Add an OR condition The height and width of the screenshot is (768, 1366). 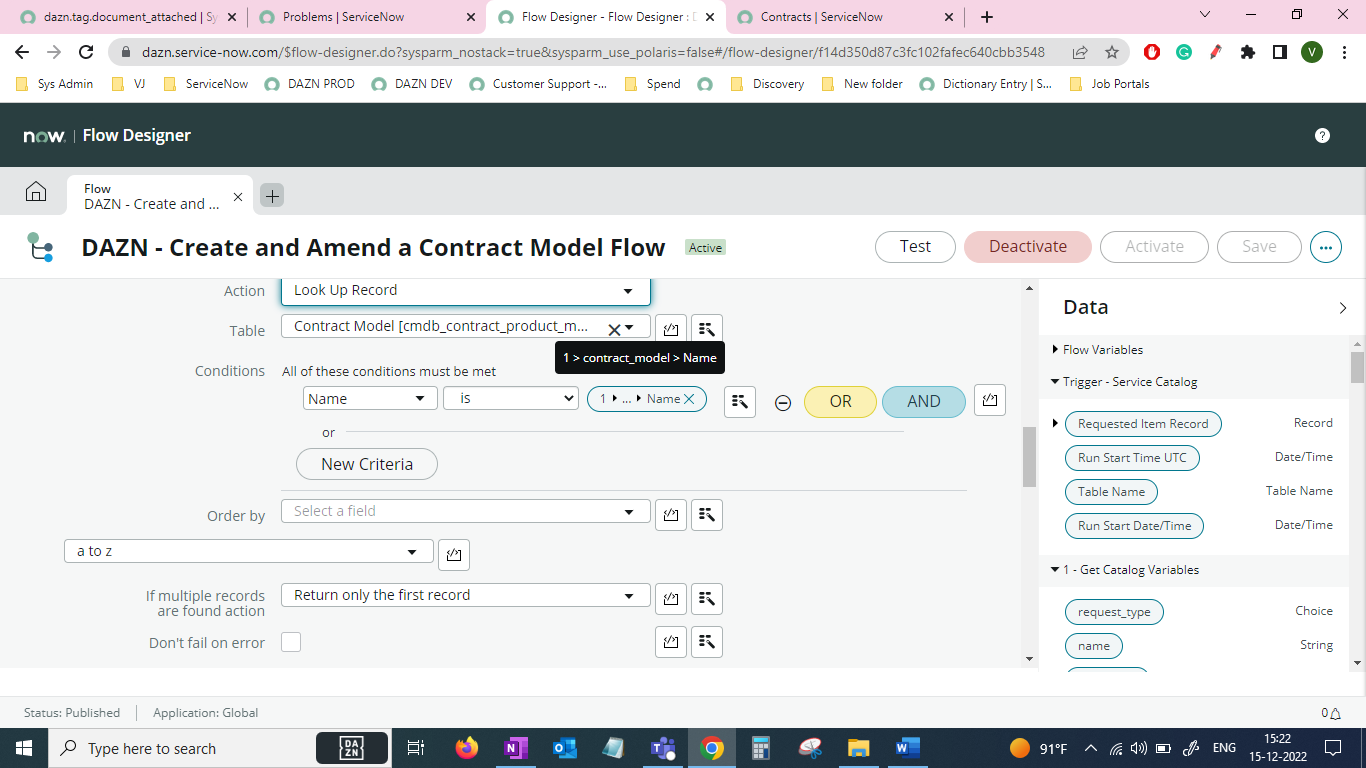840,401
